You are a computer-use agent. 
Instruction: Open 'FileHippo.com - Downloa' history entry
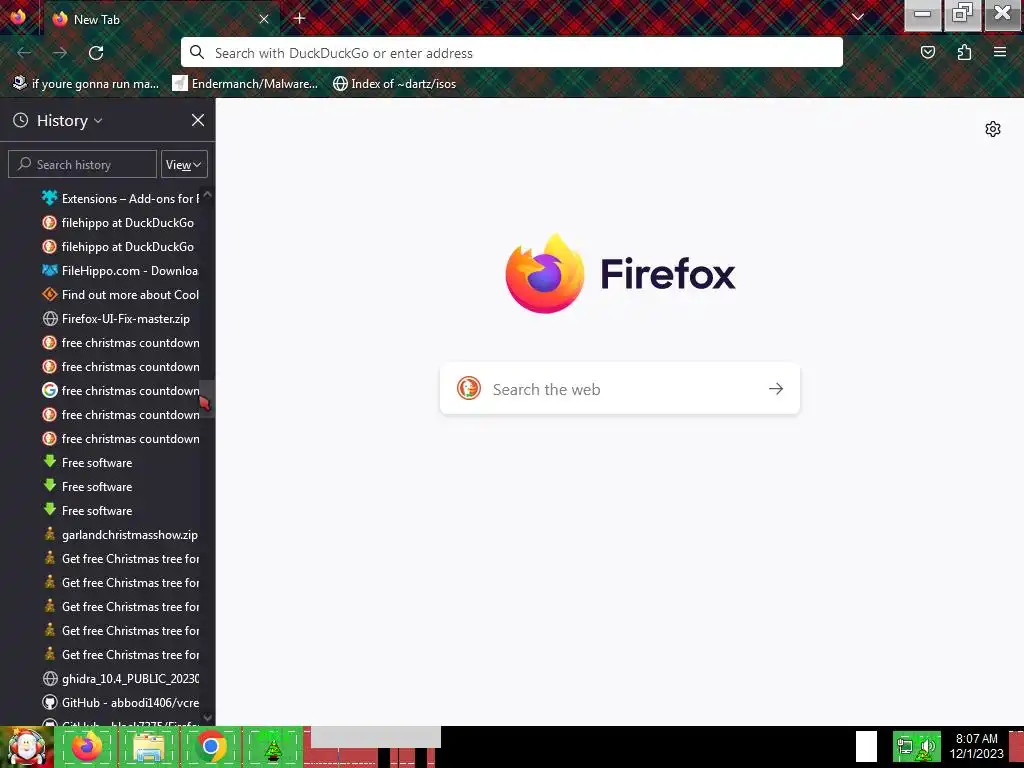point(121,270)
